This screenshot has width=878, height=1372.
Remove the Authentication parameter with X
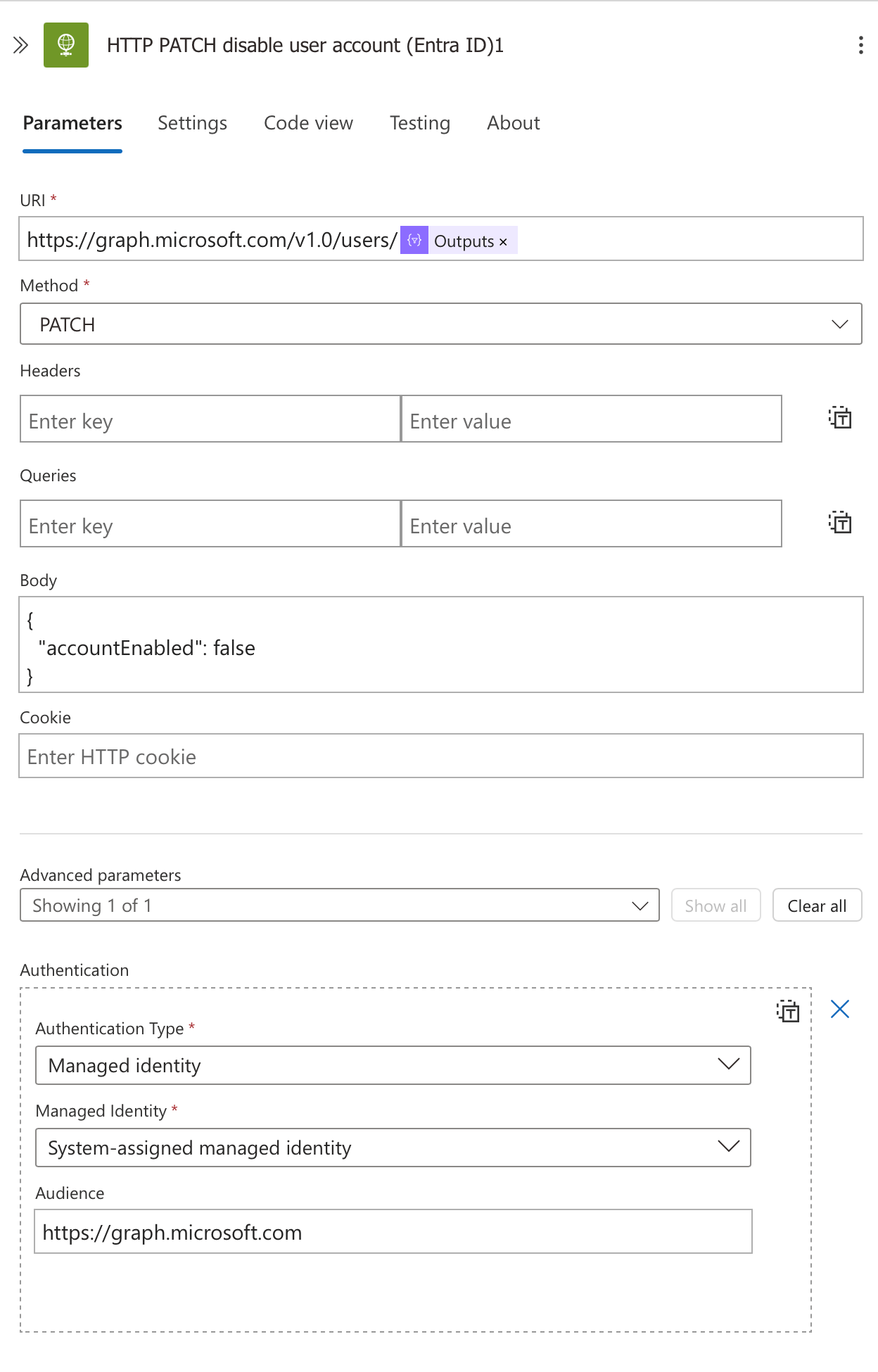[x=840, y=1009]
